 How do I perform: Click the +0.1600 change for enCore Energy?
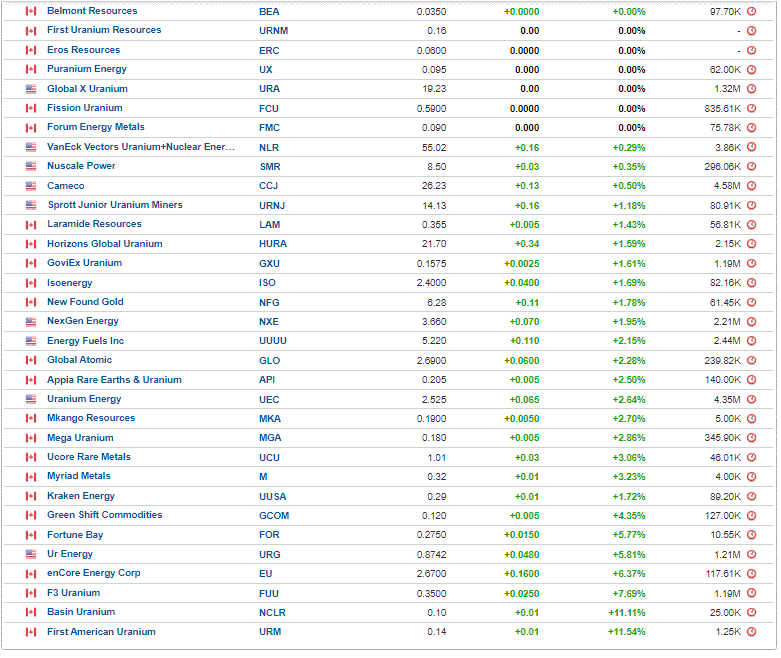(521, 574)
